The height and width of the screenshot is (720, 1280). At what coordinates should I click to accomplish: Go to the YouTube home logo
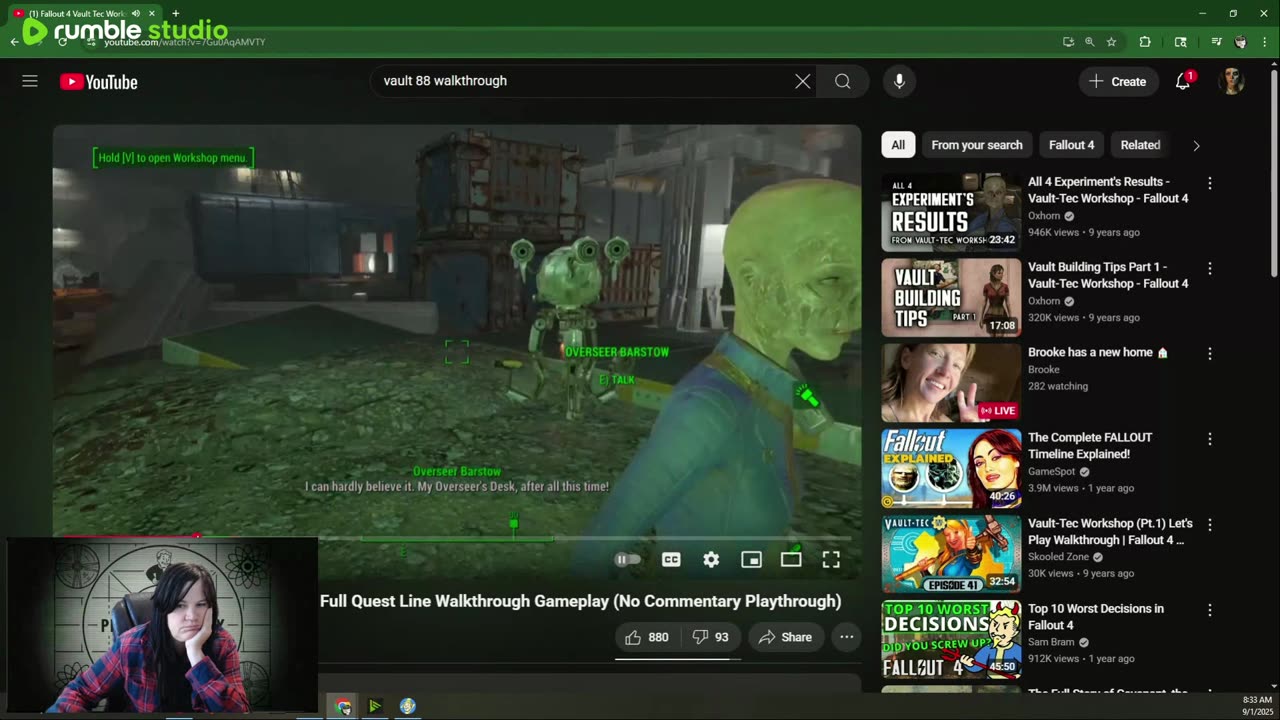pyautogui.click(x=98, y=82)
